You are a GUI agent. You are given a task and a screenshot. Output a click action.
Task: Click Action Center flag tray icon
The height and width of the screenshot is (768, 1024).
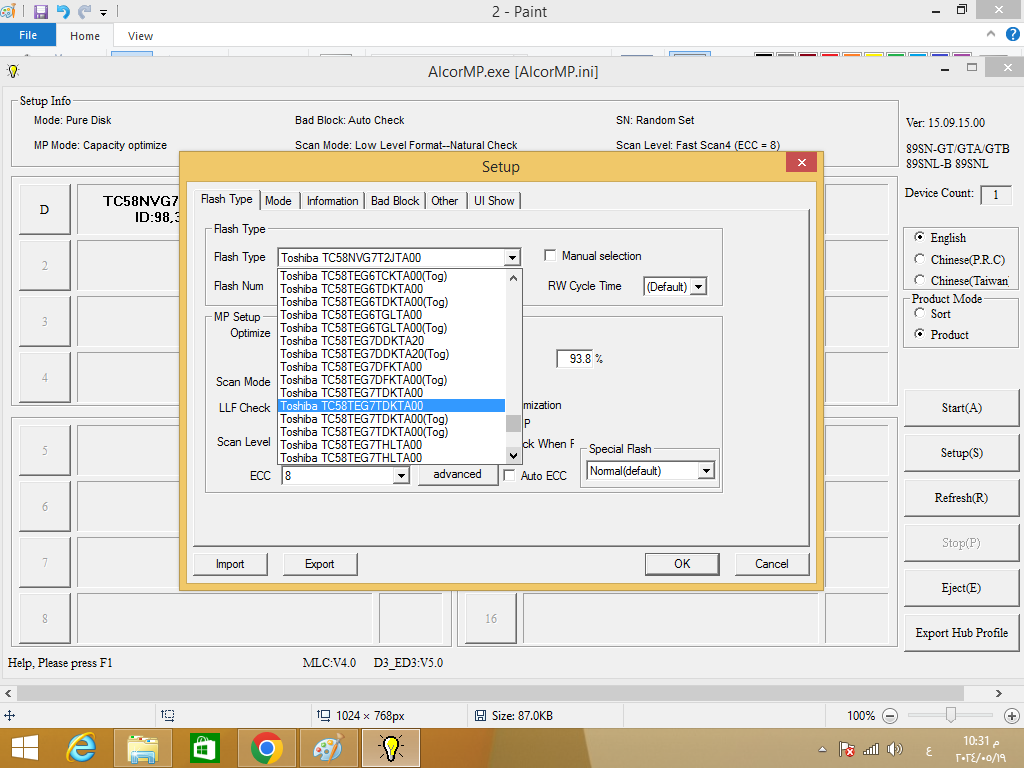(846, 749)
